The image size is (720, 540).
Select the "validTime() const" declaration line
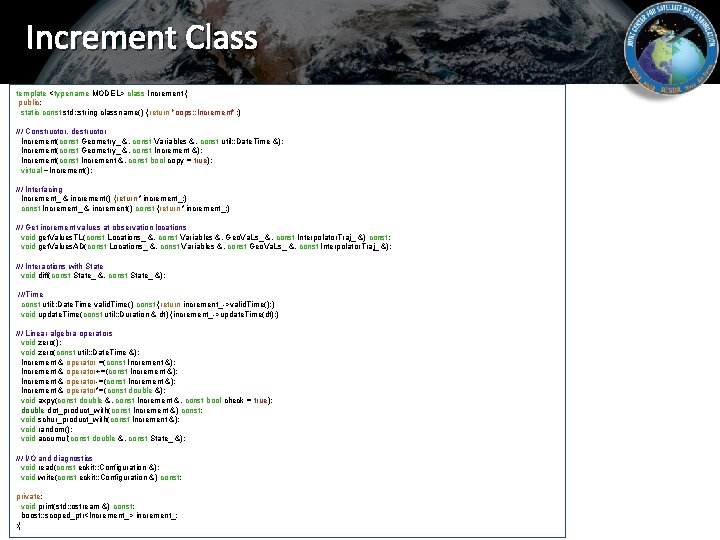[148, 304]
